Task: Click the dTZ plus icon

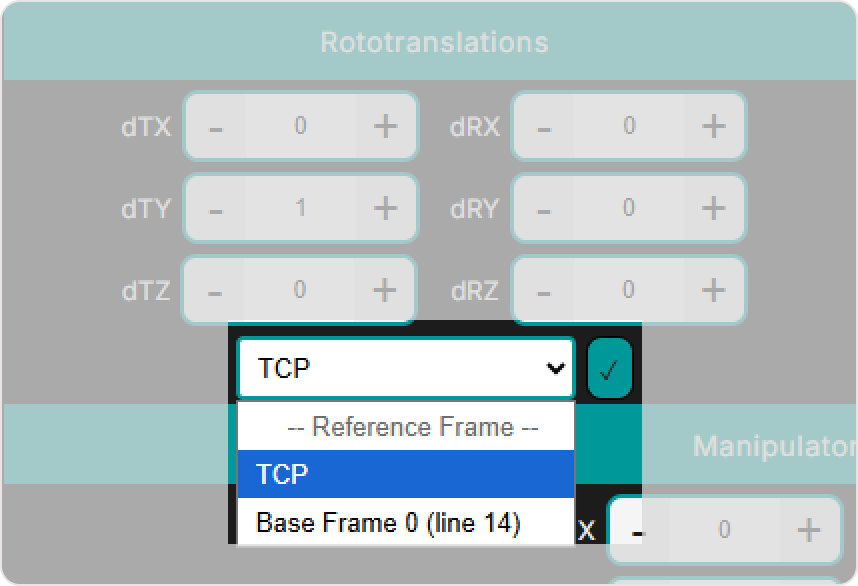Action: [385, 291]
